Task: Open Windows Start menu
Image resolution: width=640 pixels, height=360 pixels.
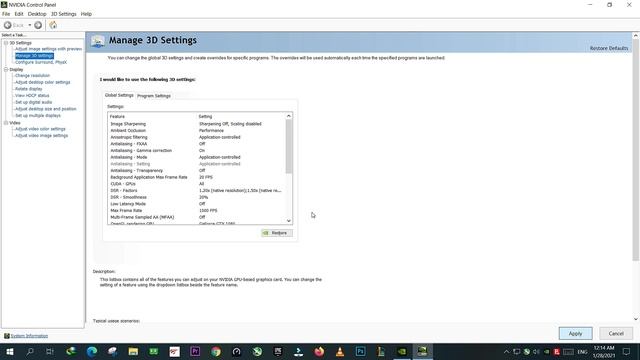Action: click(x=10, y=351)
